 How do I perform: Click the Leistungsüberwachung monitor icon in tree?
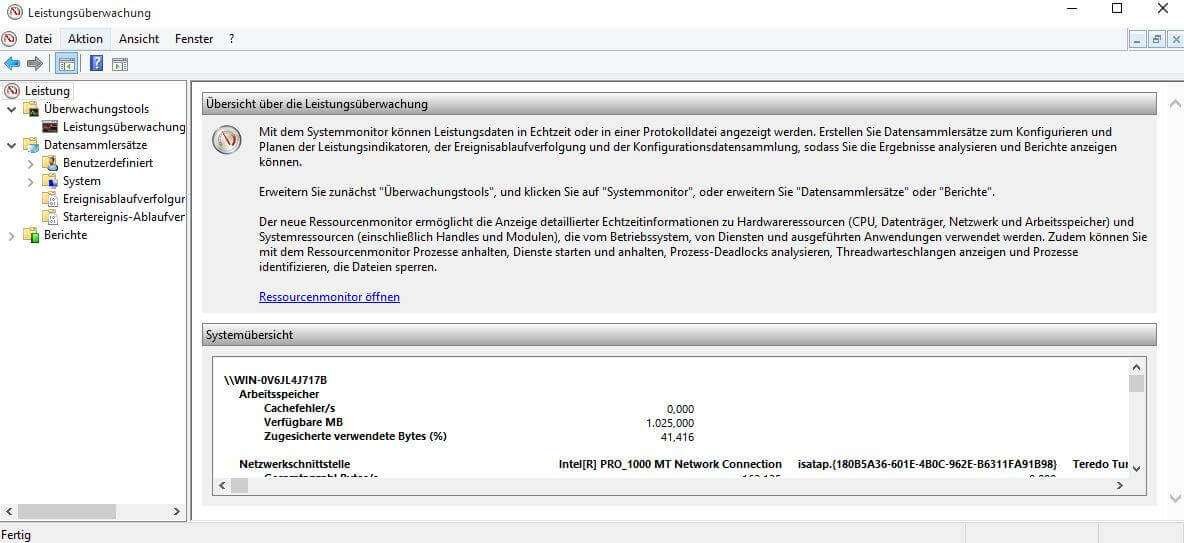[x=50, y=127]
